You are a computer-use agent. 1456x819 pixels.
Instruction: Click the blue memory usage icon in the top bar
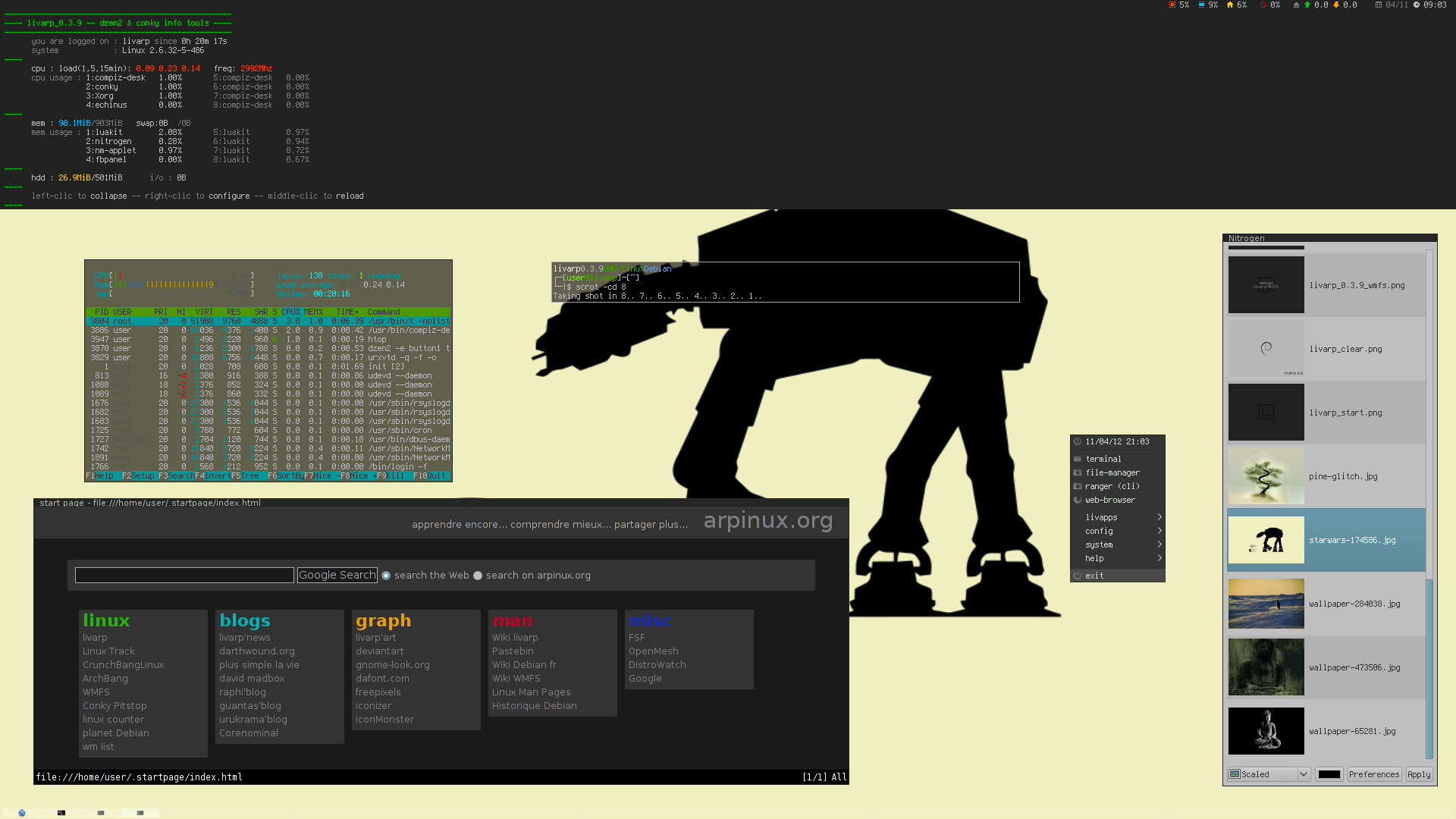[x=1201, y=5]
